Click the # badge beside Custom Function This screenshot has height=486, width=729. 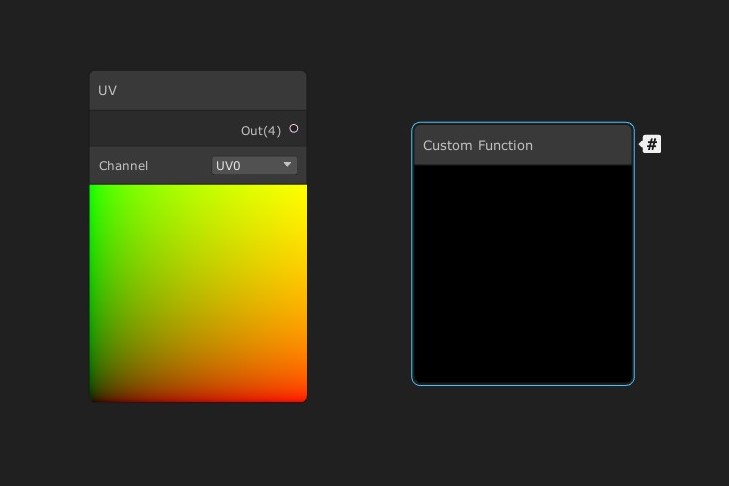click(651, 144)
